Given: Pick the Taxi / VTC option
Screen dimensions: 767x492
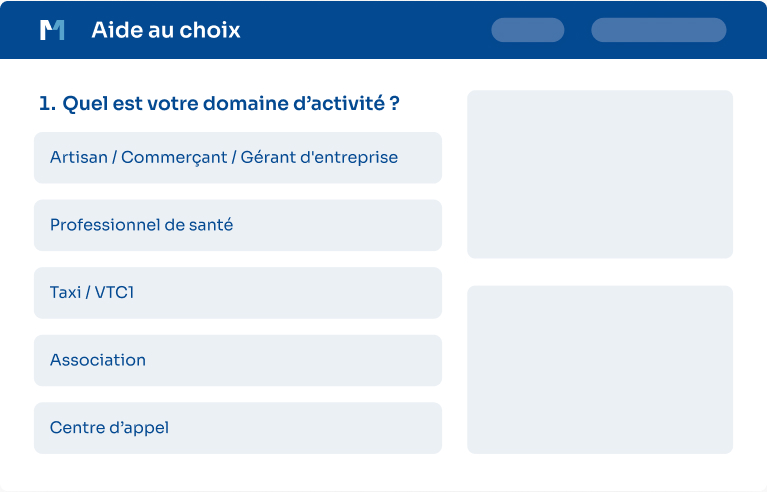Looking at the screenshot, I should pyautogui.click(x=238, y=292).
